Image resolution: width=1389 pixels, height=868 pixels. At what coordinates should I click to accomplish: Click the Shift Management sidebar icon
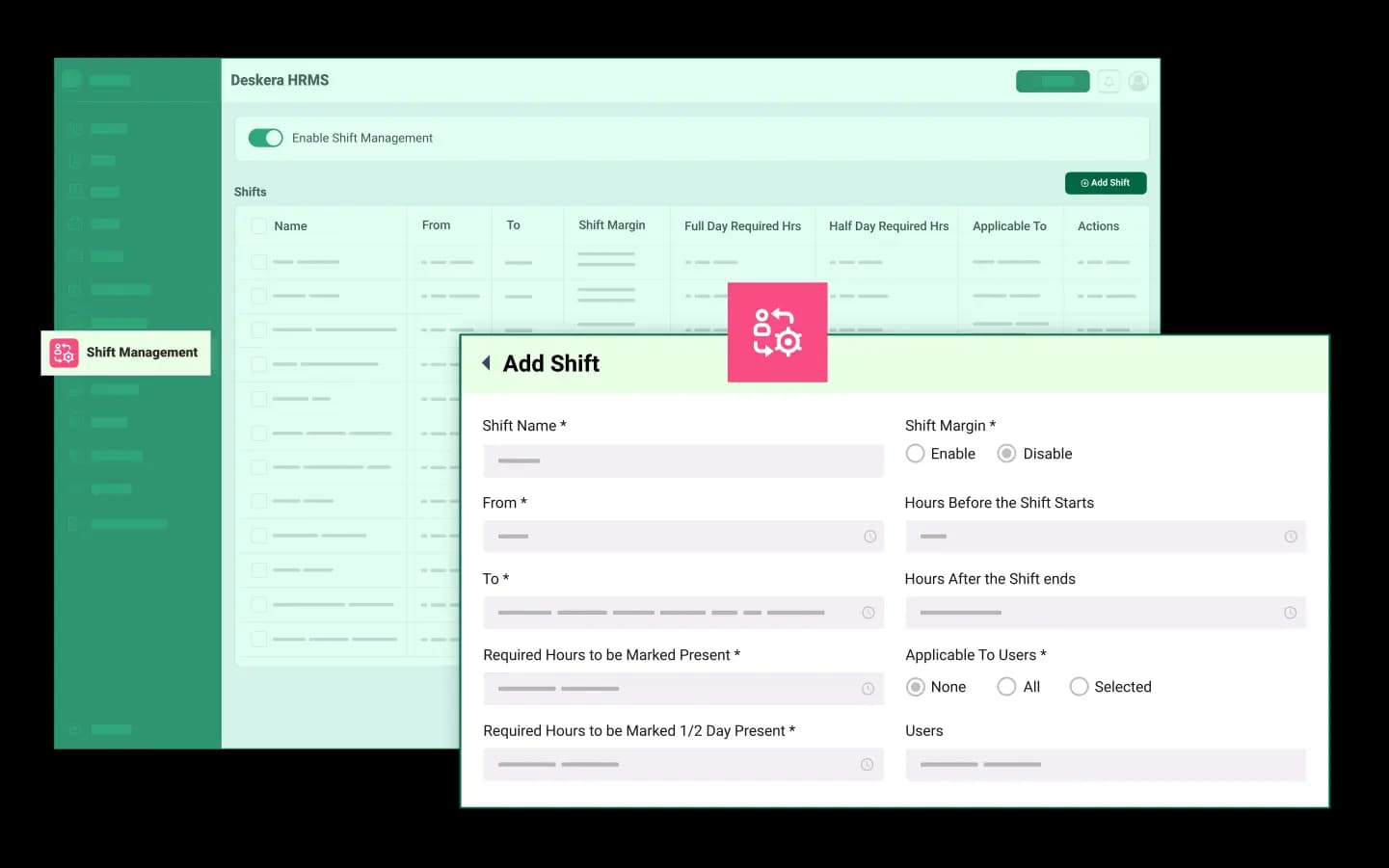tap(64, 353)
